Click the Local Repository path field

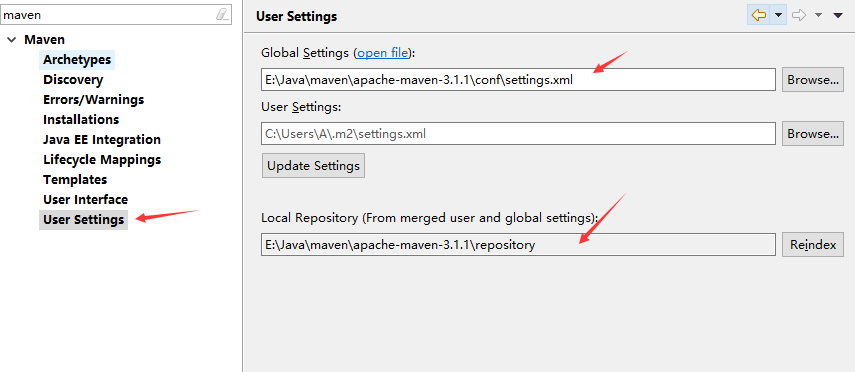pos(518,245)
